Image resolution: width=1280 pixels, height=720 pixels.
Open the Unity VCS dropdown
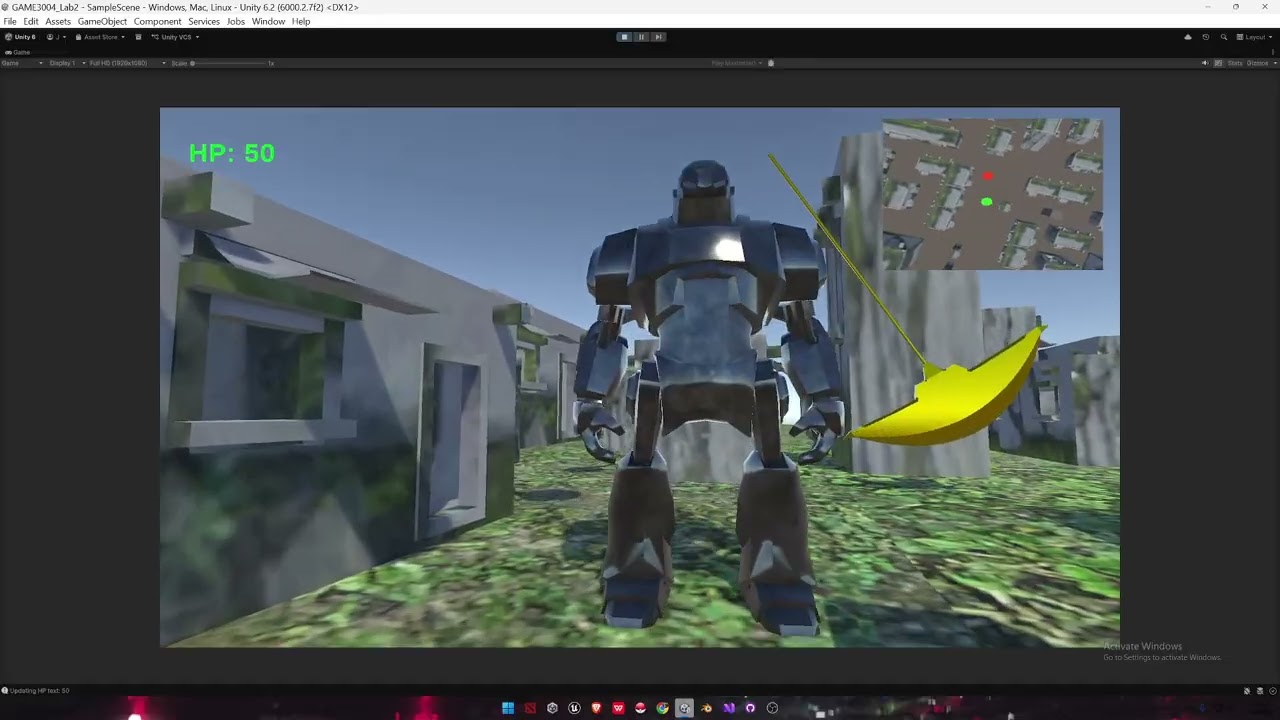tap(175, 37)
